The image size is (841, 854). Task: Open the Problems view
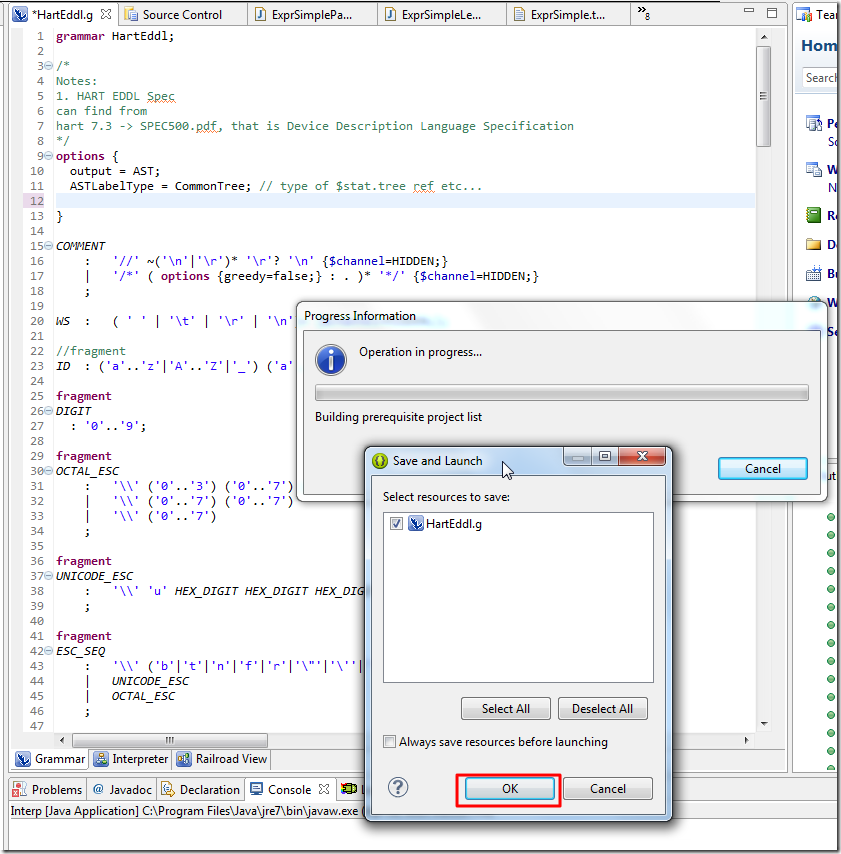(47, 789)
